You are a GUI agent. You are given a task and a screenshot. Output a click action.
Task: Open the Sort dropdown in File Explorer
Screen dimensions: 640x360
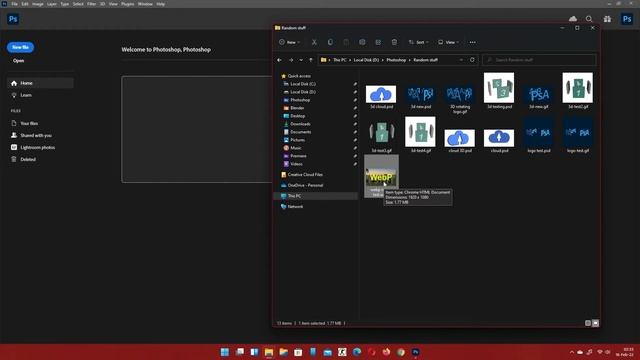point(418,42)
